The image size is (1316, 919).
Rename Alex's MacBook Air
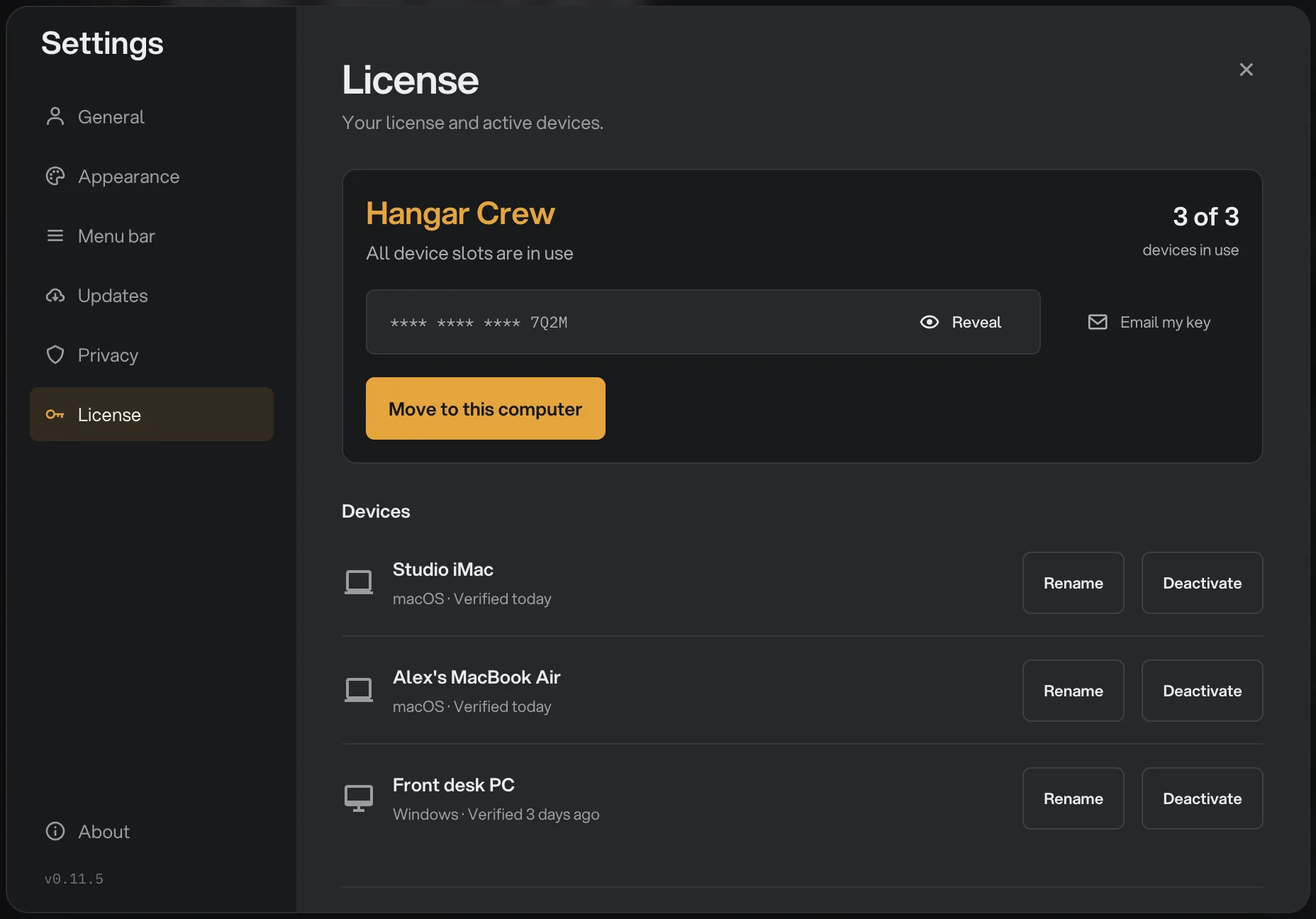1074,691
